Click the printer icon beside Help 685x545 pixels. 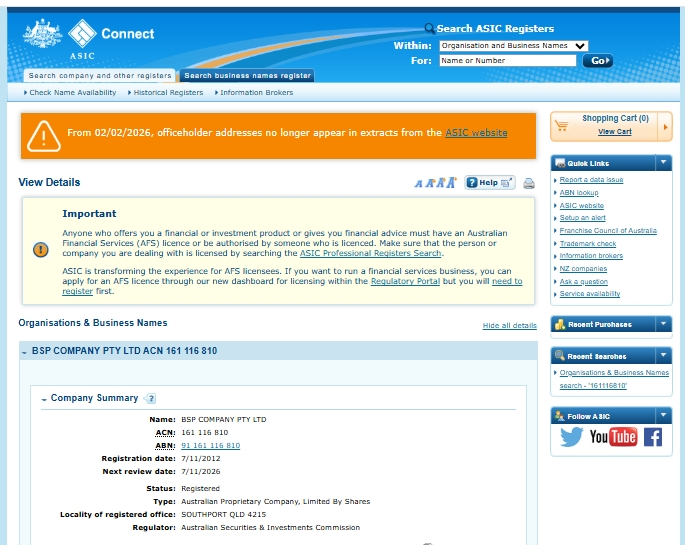coord(529,183)
